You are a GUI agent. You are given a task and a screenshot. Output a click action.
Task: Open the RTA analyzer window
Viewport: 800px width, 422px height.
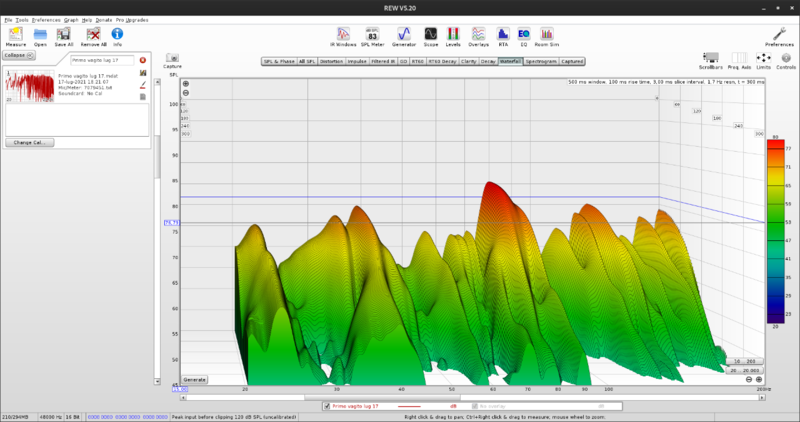coord(503,34)
